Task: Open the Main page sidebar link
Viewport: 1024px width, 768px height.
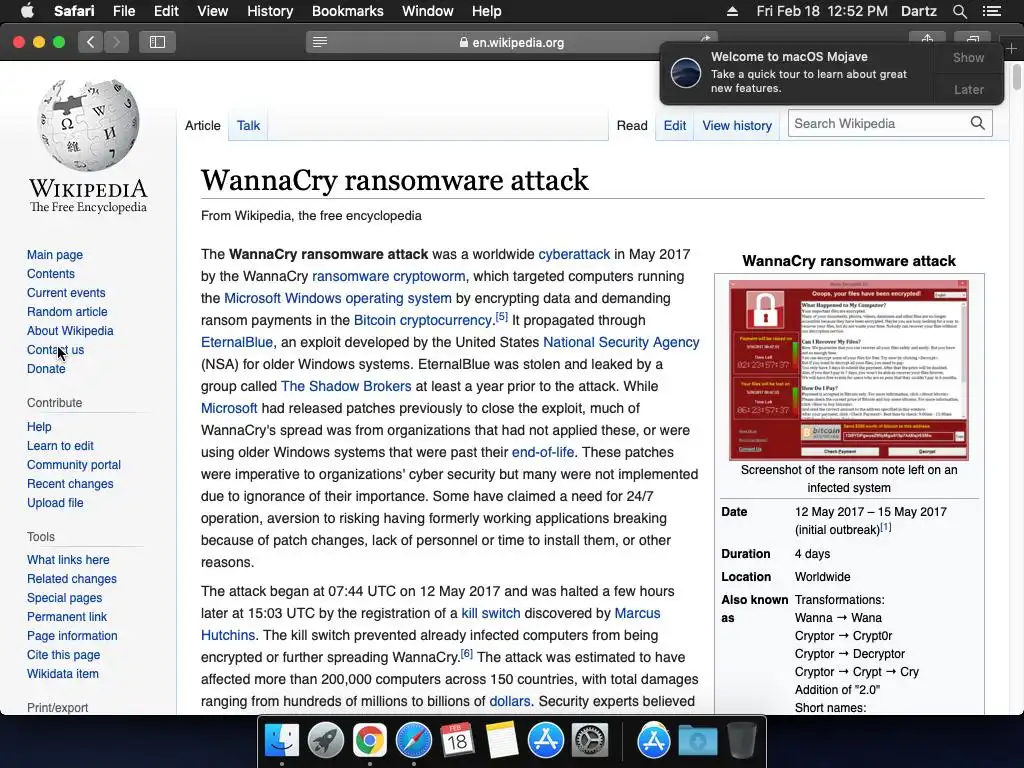Action: point(55,255)
